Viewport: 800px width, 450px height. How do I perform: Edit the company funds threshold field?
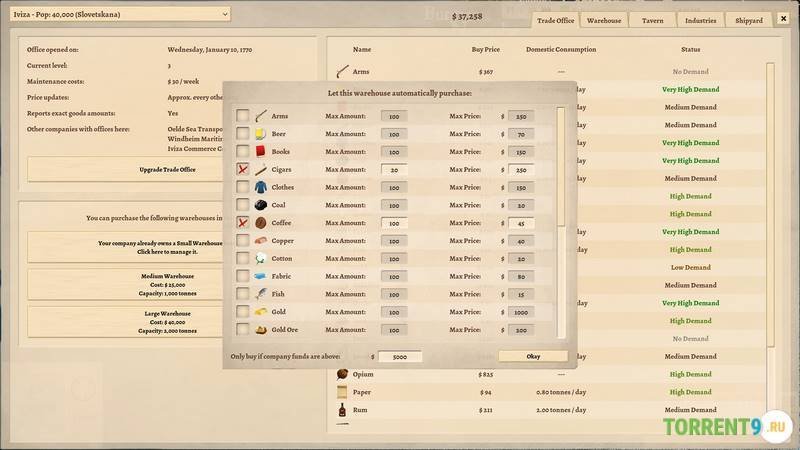click(400, 356)
